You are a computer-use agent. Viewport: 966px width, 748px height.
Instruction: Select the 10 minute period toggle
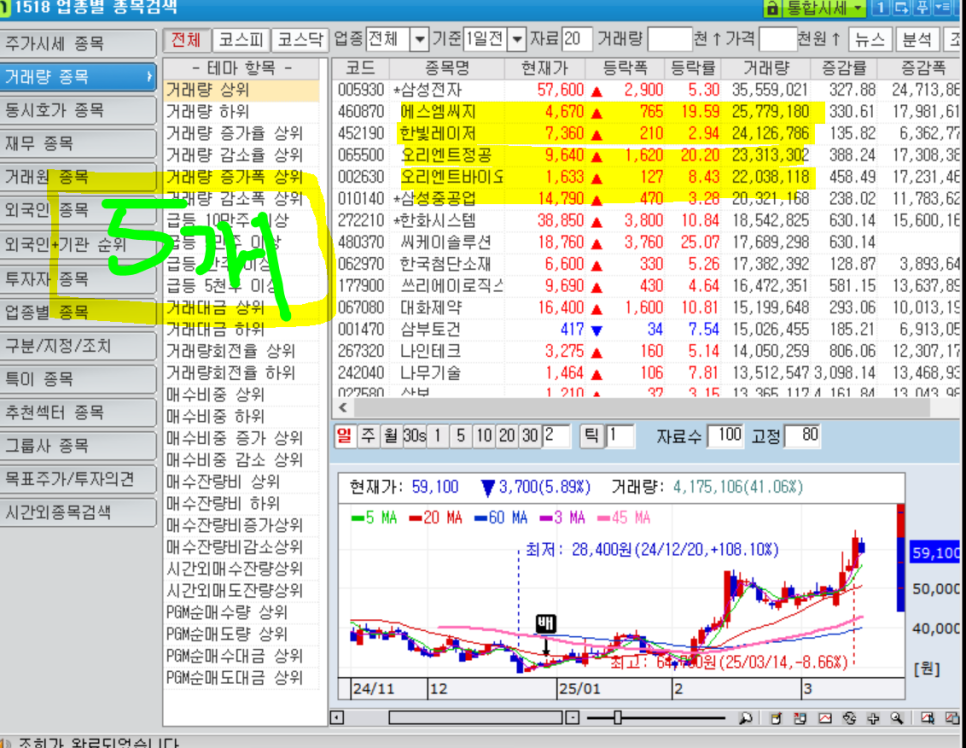click(x=484, y=436)
